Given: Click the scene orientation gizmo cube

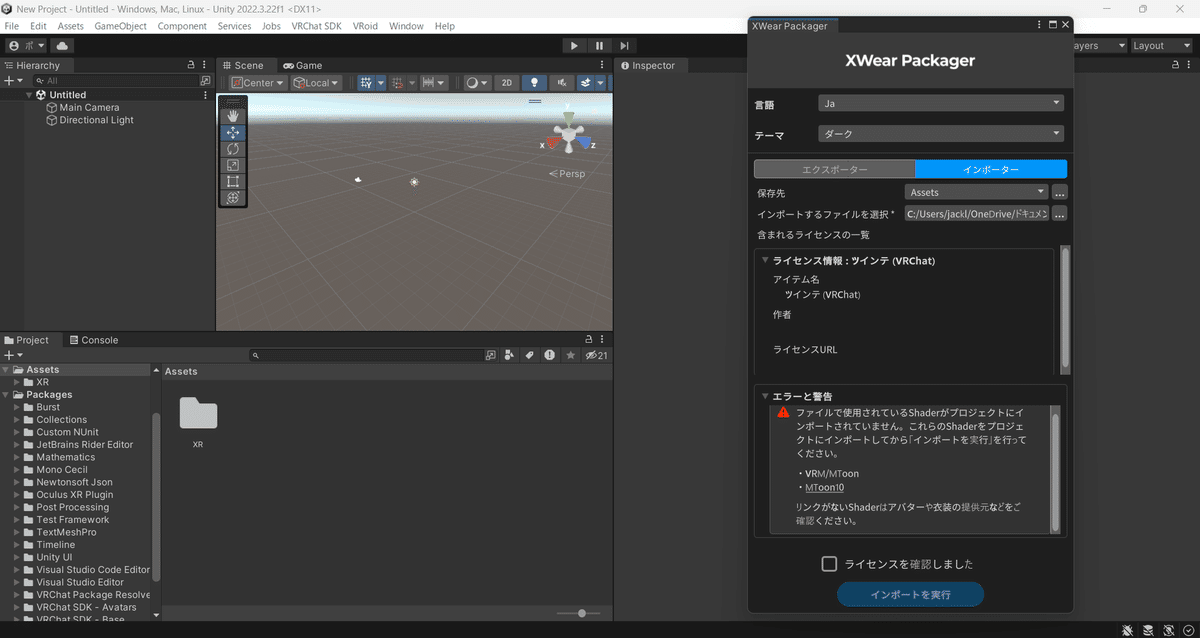Looking at the screenshot, I should click(x=568, y=136).
